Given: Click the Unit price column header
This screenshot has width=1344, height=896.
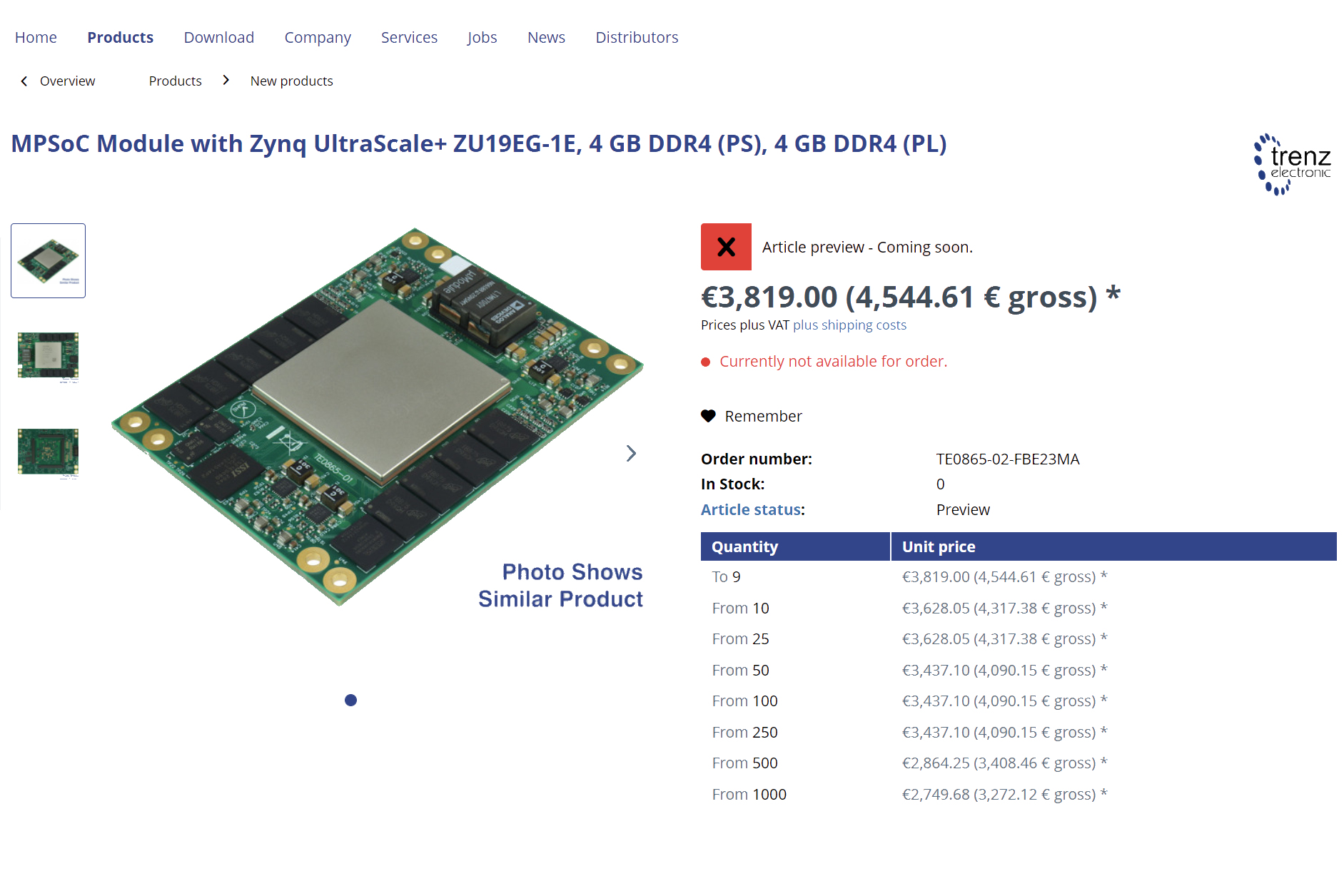Looking at the screenshot, I should [x=1113, y=546].
